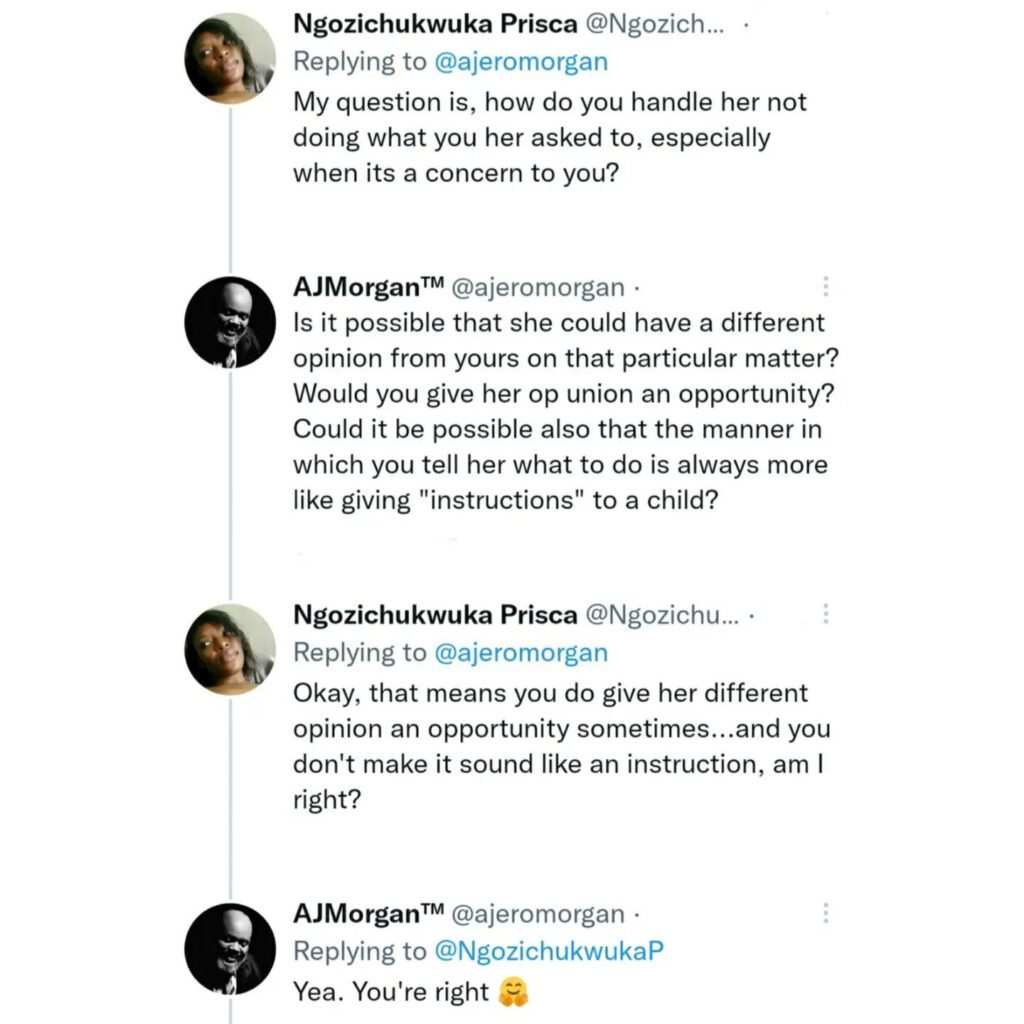Viewport: 1024px width, 1024px height.
Task: Open the @NgozichukwukaP mention link
Action: (548, 952)
